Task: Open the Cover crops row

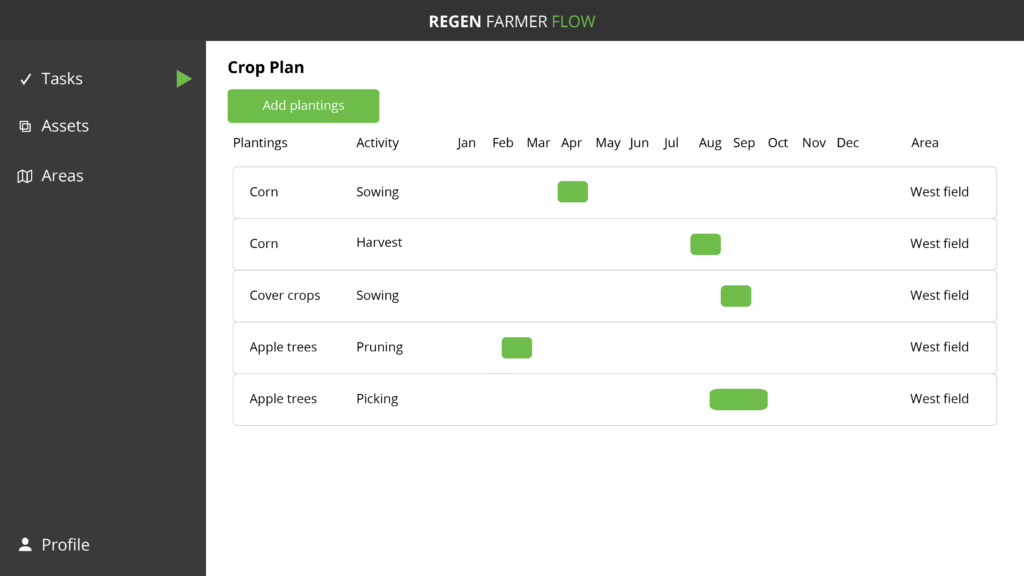Action: [615, 296]
